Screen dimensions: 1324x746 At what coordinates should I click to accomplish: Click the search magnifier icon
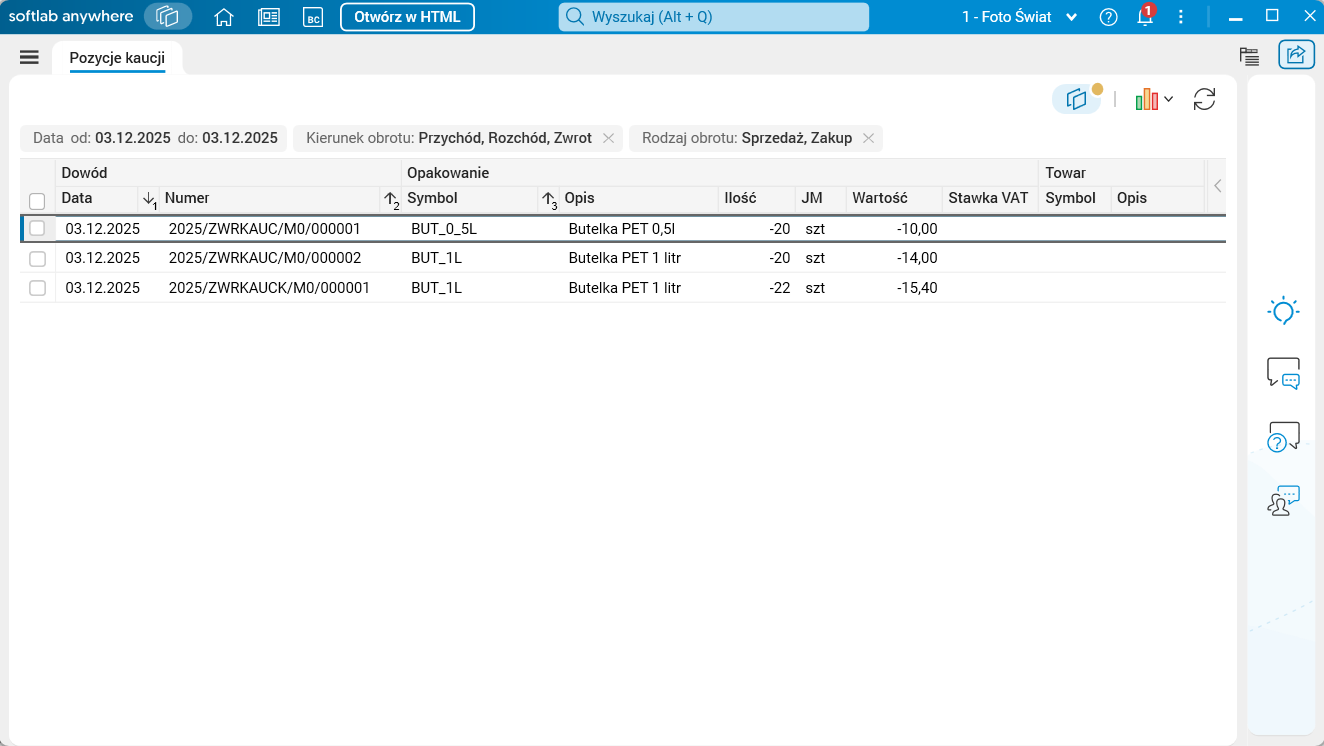(575, 17)
